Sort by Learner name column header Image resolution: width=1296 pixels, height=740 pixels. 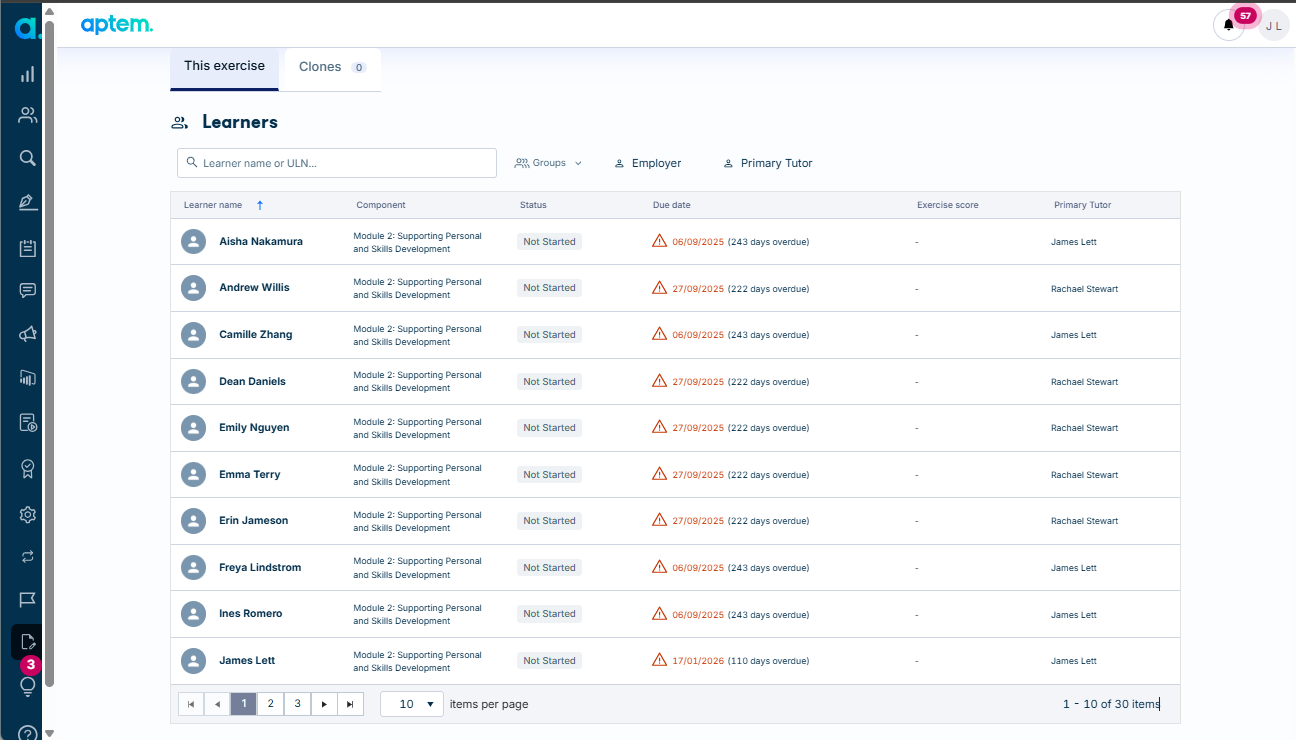click(213, 205)
